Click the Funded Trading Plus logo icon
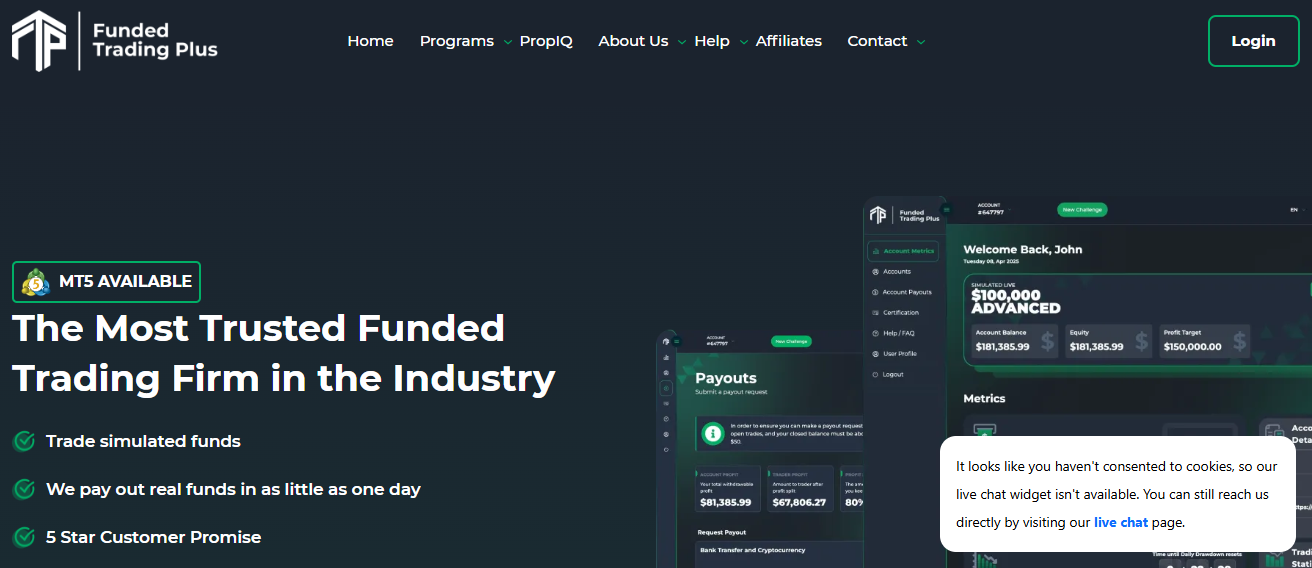 38,41
